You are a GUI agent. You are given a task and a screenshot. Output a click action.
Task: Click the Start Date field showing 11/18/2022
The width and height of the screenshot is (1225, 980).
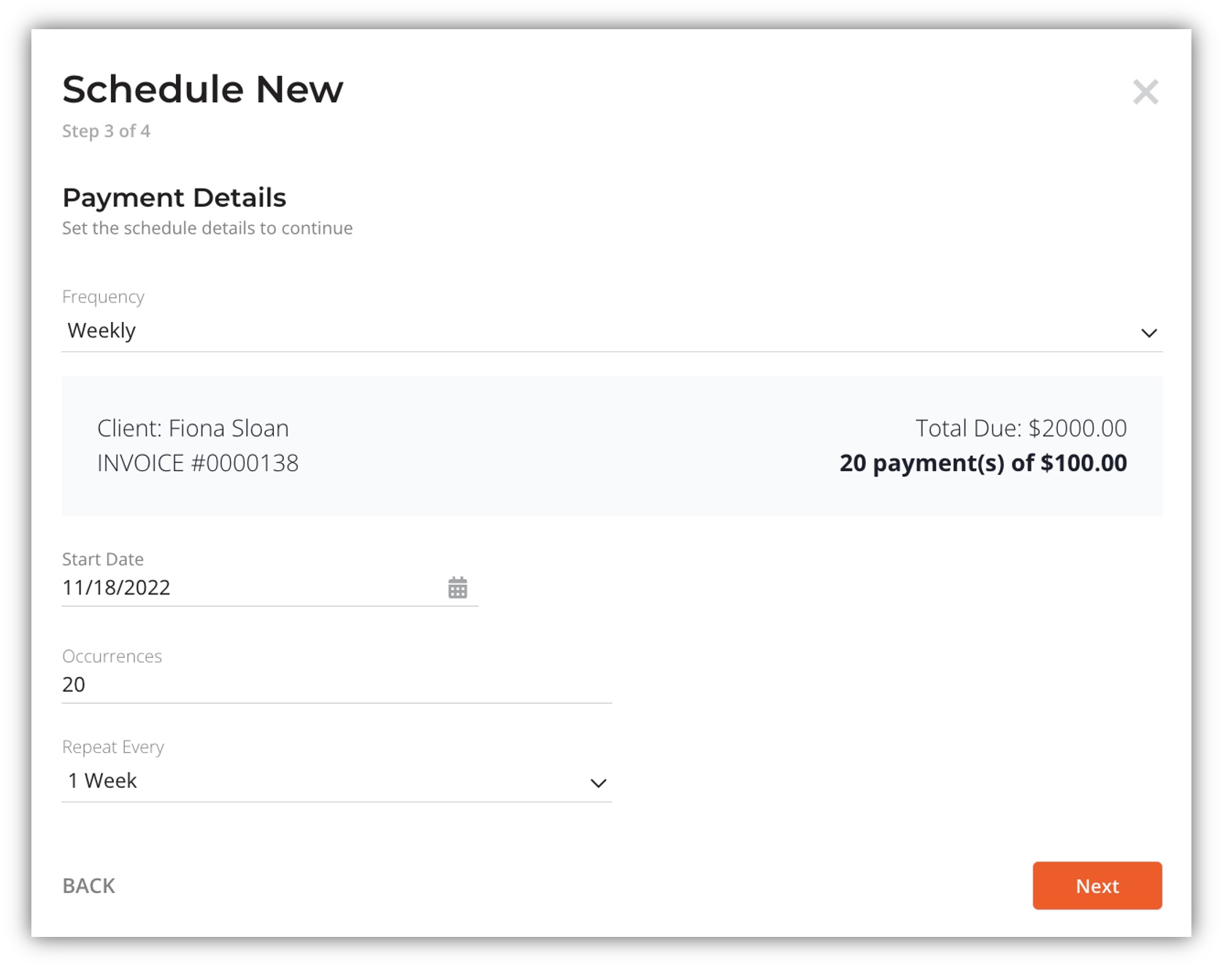click(269, 588)
